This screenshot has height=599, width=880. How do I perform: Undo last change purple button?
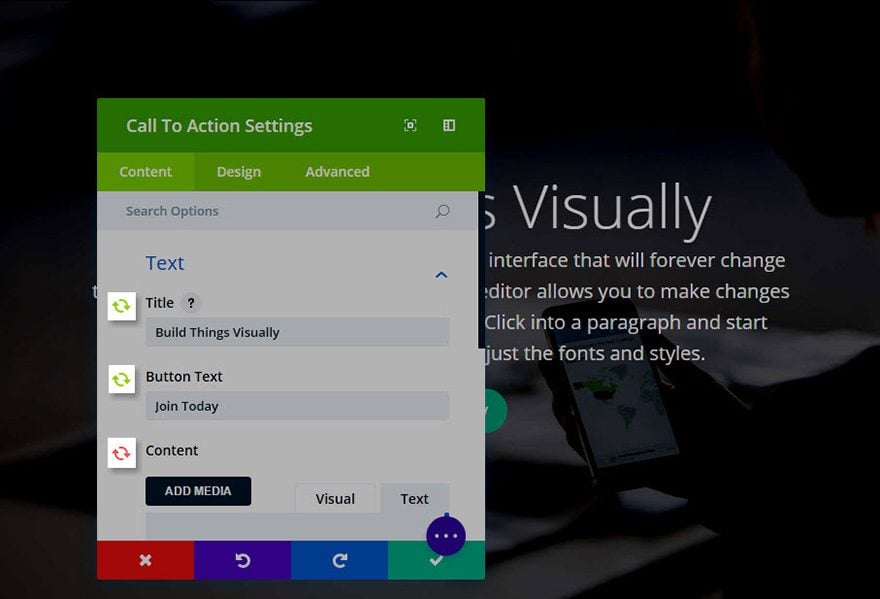coord(242,560)
